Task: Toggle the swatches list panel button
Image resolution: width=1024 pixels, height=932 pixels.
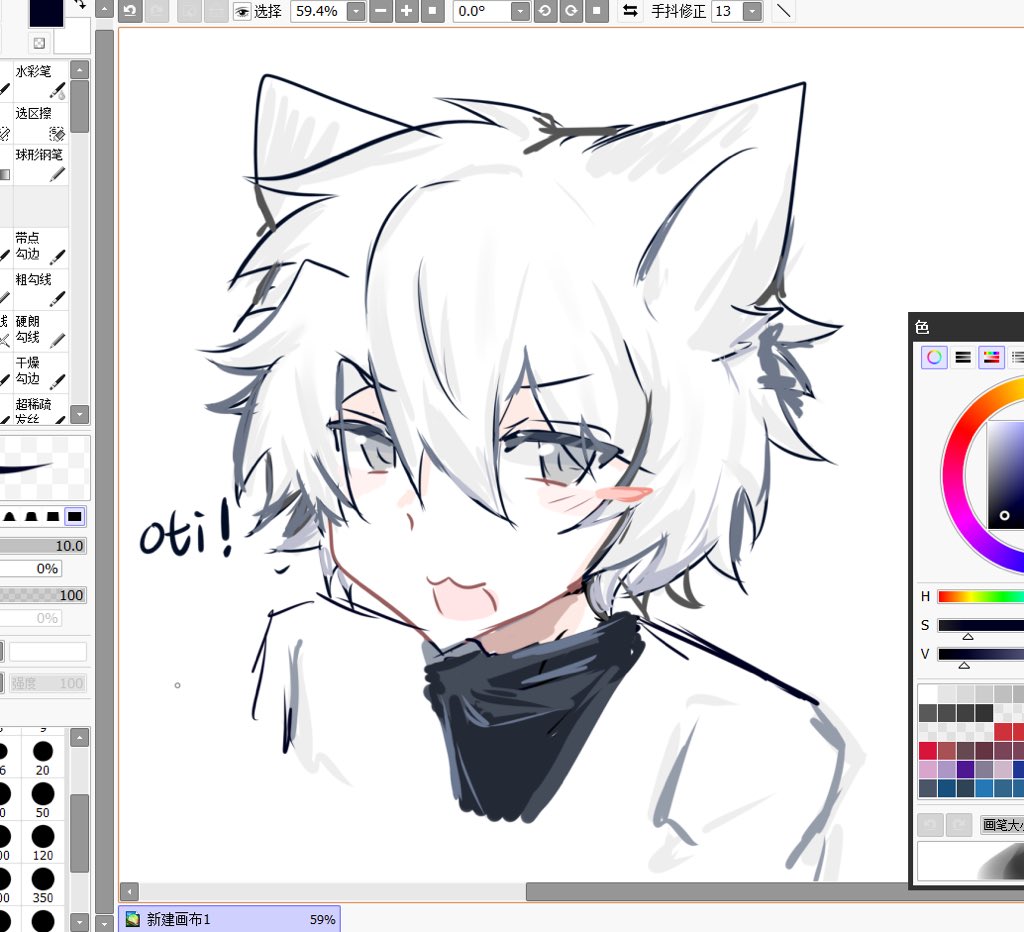Action: (1017, 357)
